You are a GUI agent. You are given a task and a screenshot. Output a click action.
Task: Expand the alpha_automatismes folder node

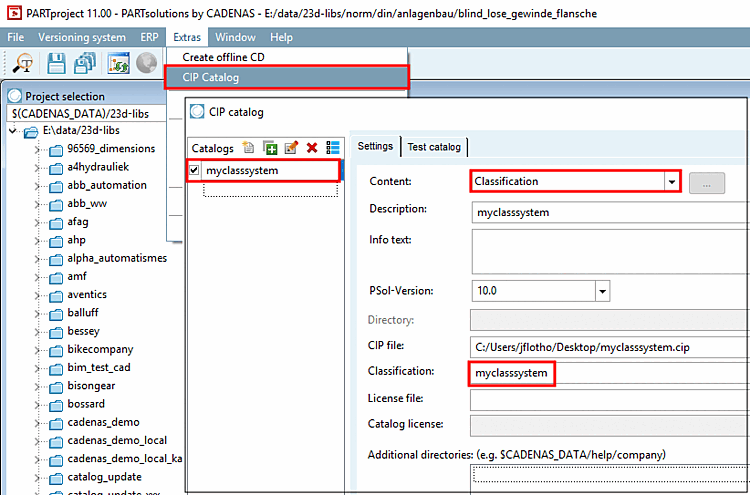point(37,259)
